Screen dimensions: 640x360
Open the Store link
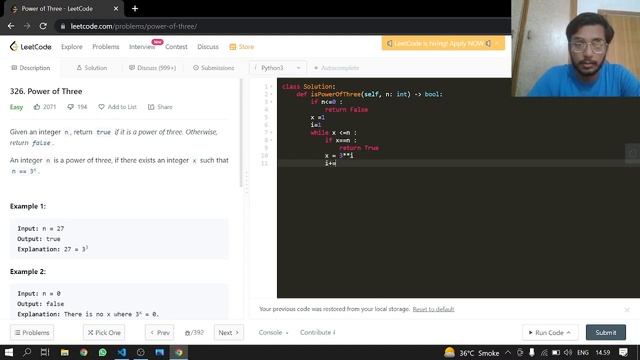click(242, 47)
